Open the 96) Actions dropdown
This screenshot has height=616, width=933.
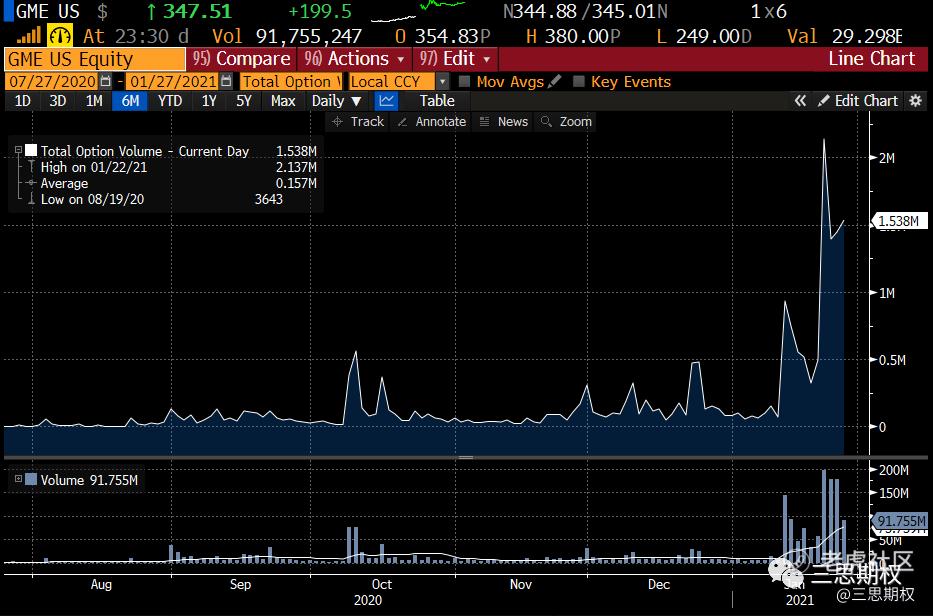[355, 59]
